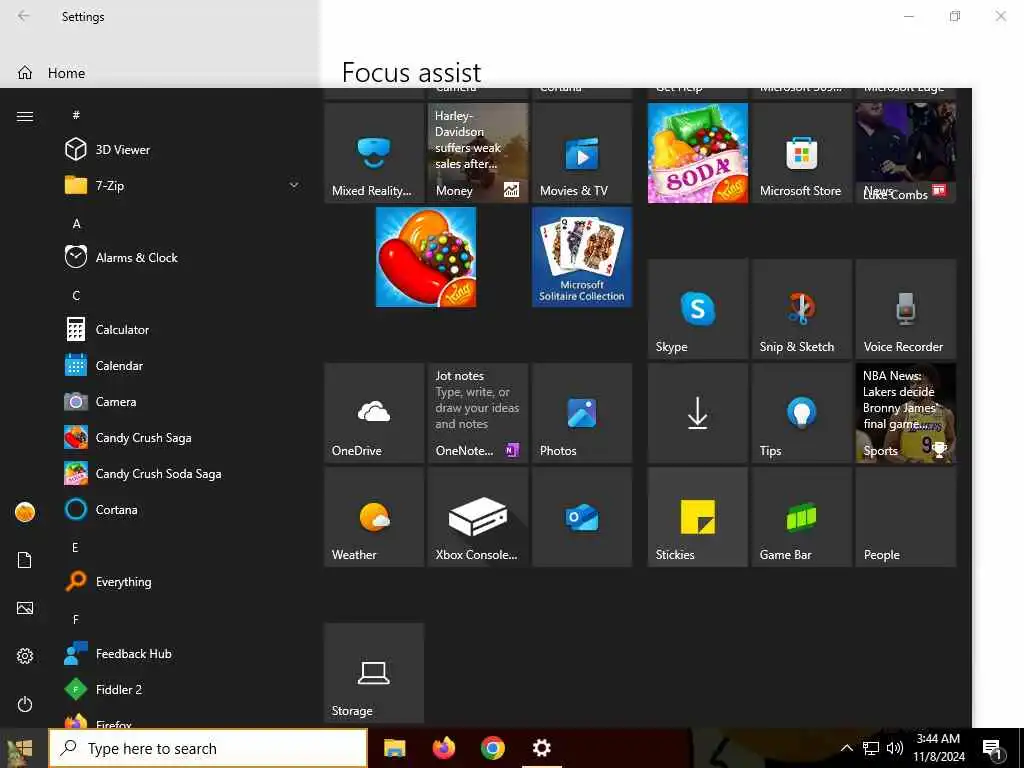Open Documents from the Start sidebar
The width and height of the screenshot is (1024, 768).
[x=25, y=560]
